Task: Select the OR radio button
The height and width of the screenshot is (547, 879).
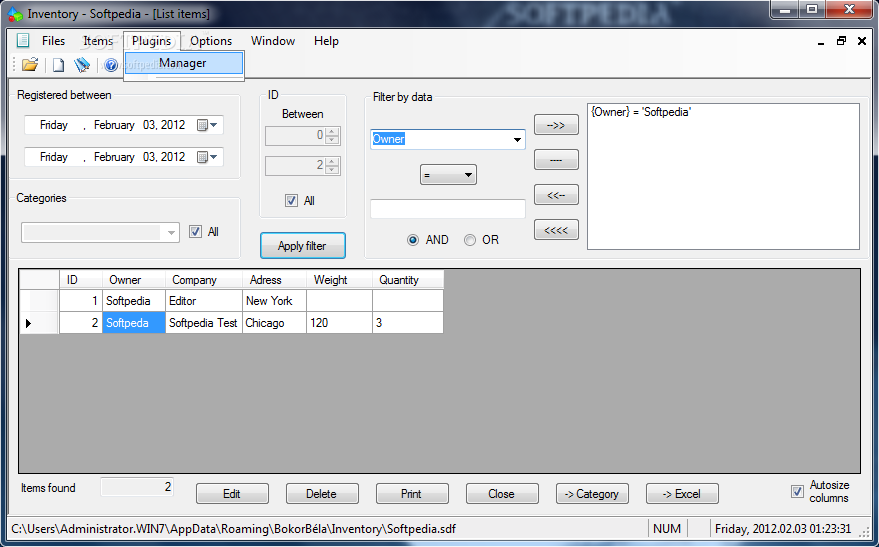Action: point(470,240)
